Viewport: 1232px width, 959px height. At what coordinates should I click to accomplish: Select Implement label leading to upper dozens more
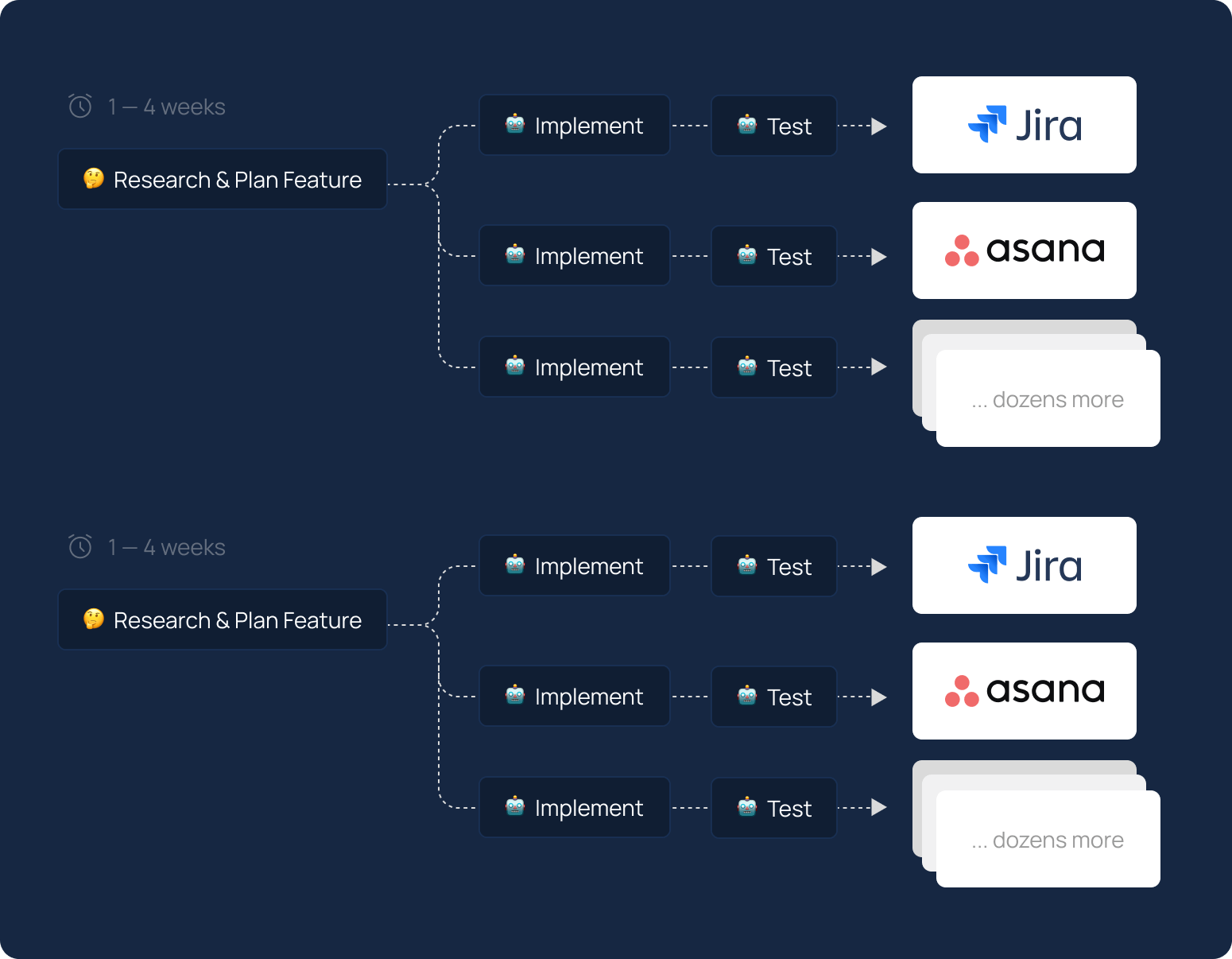[589, 367]
